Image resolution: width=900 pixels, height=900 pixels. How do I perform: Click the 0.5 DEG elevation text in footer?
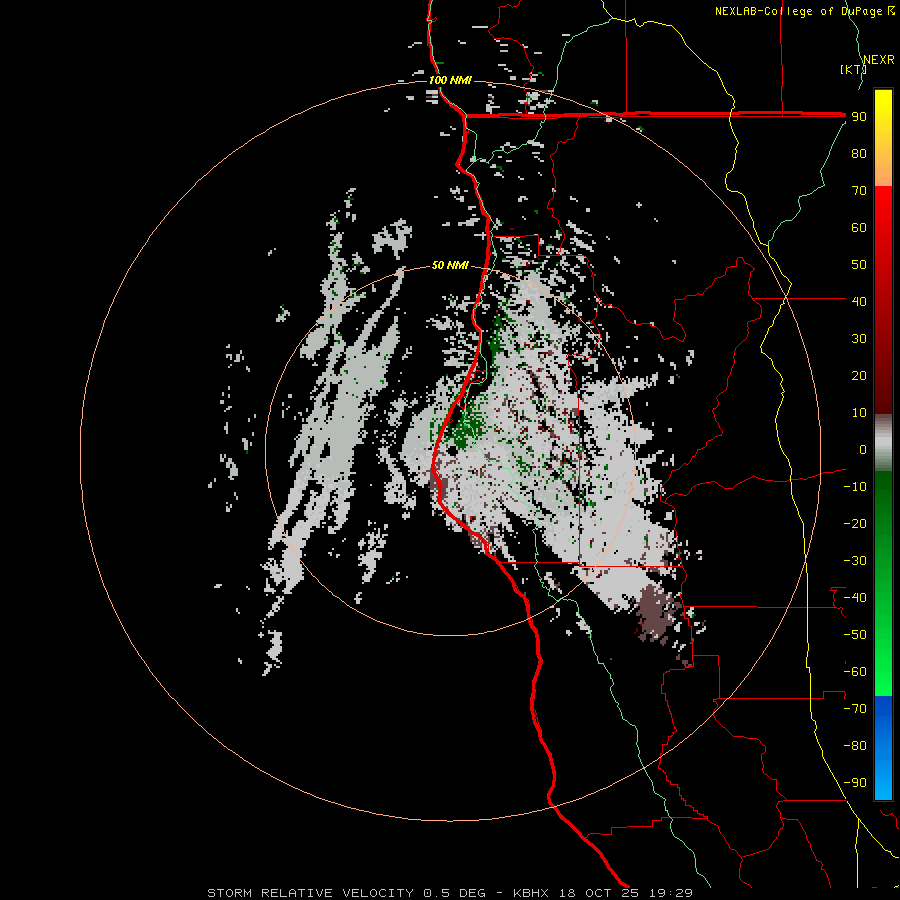[455, 893]
